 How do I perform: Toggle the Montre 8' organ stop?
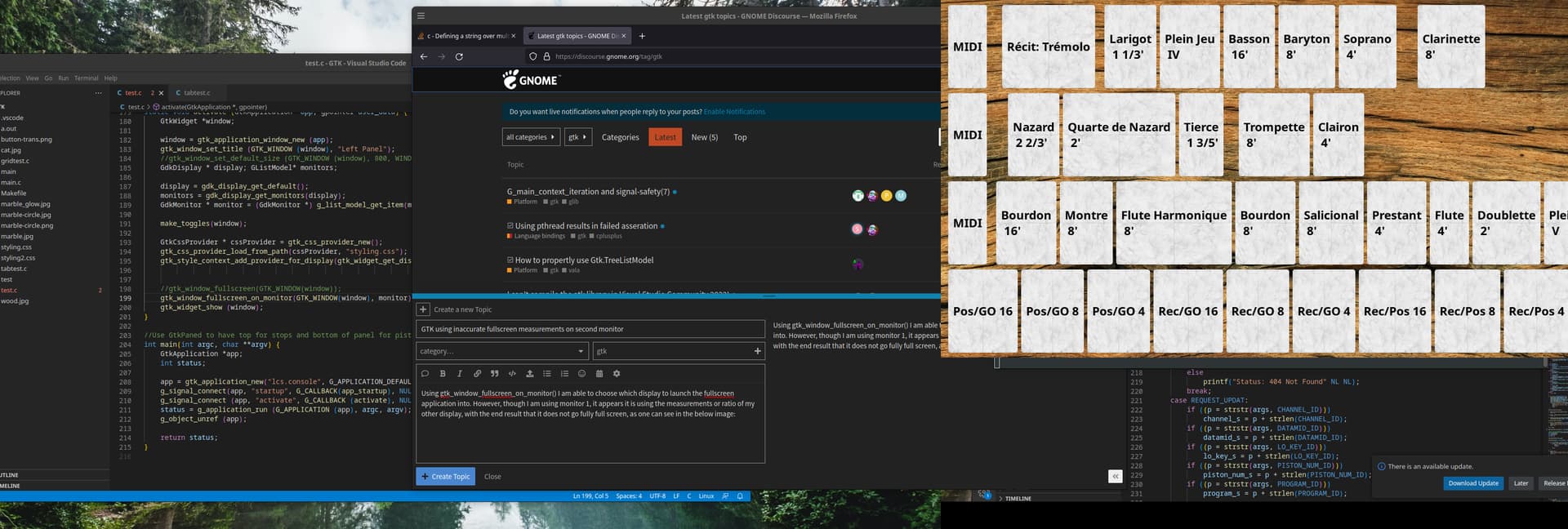(x=1086, y=223)
